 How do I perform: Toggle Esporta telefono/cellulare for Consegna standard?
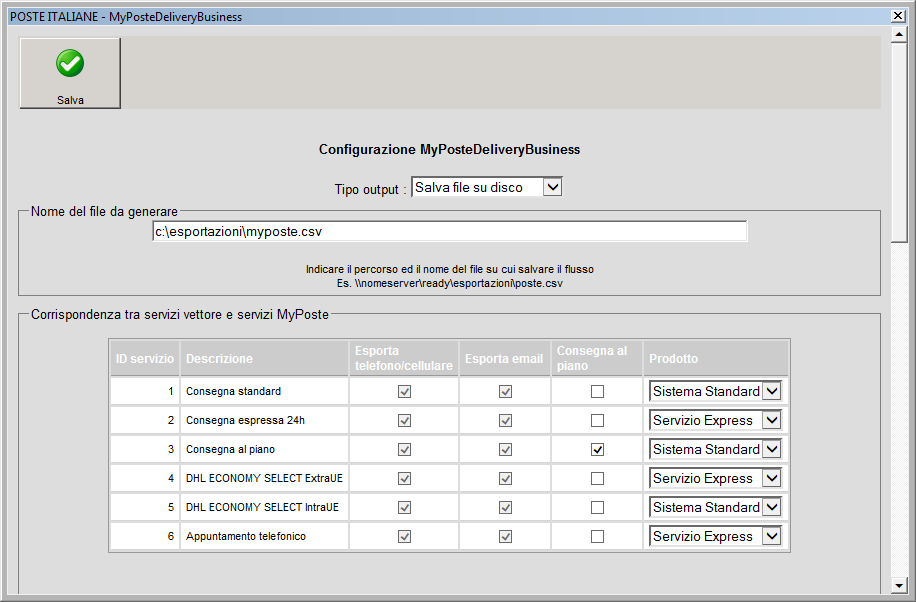[x=404, y=392]
